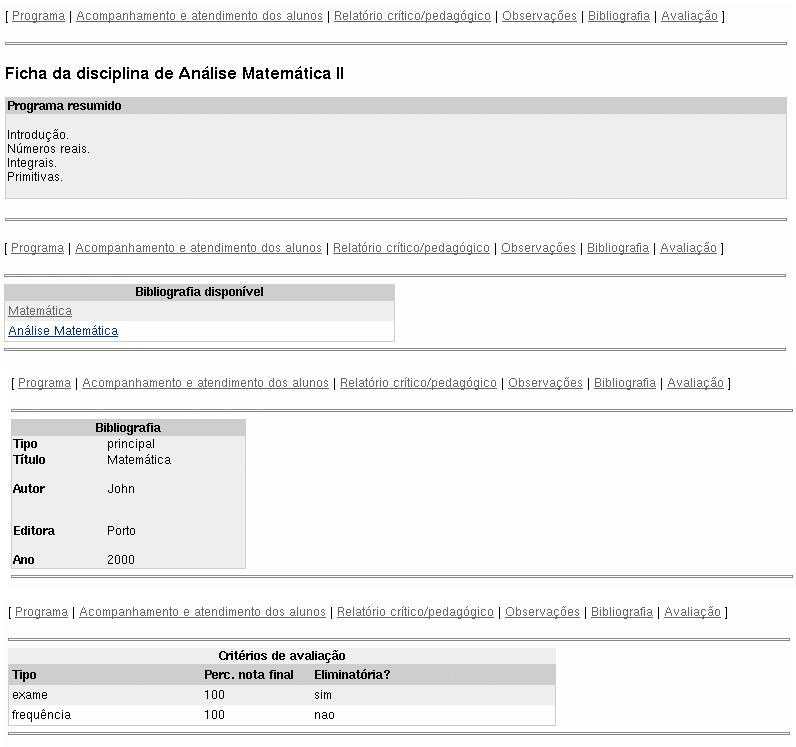This screenshot has width=796, height=747.
Task: Select Observações in the topmost navigation bar
Action: [539, 16]
